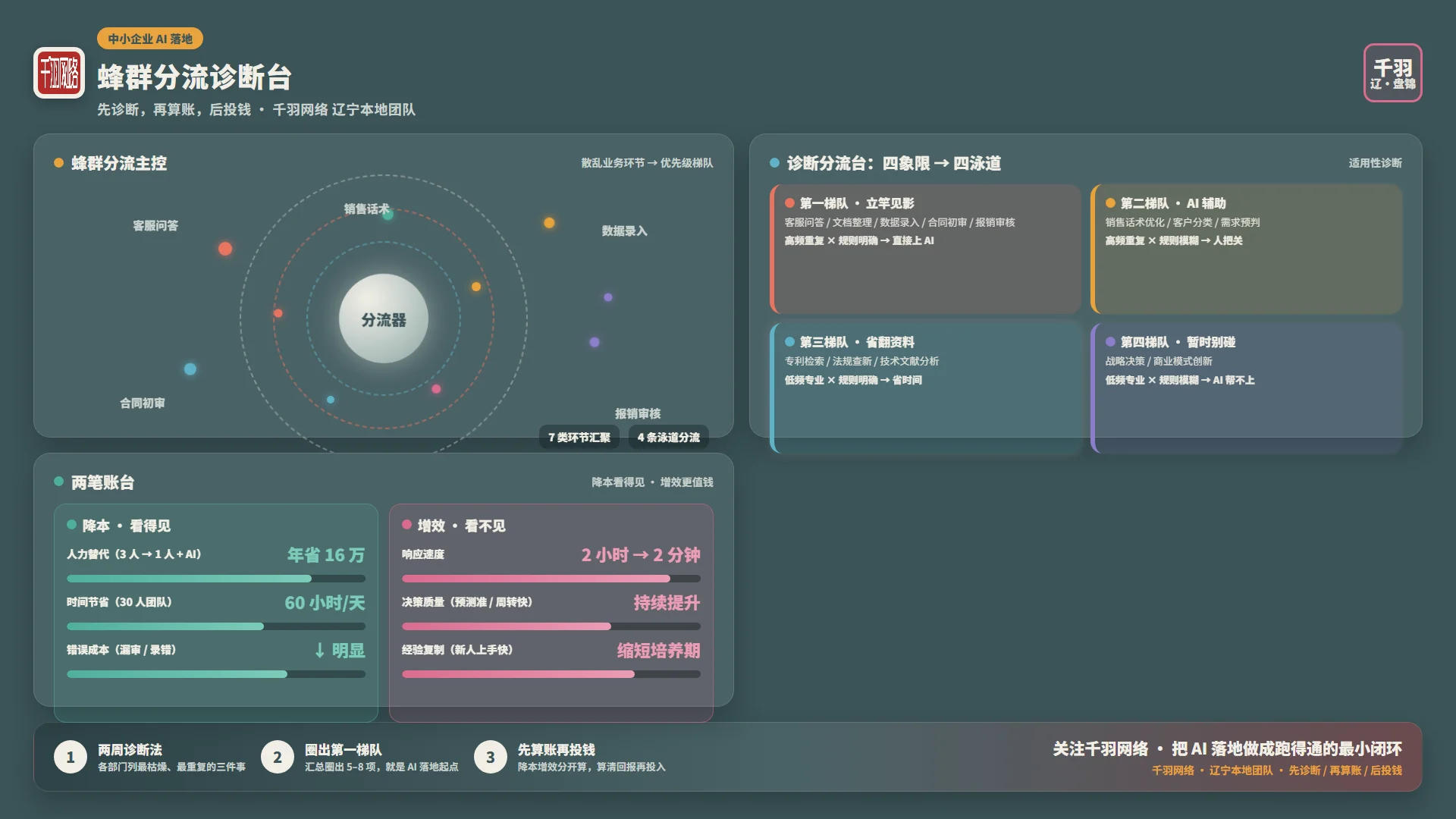
Task: Click the step 2 circle for 圈出第一梯队
Action: tap(278, 757)
